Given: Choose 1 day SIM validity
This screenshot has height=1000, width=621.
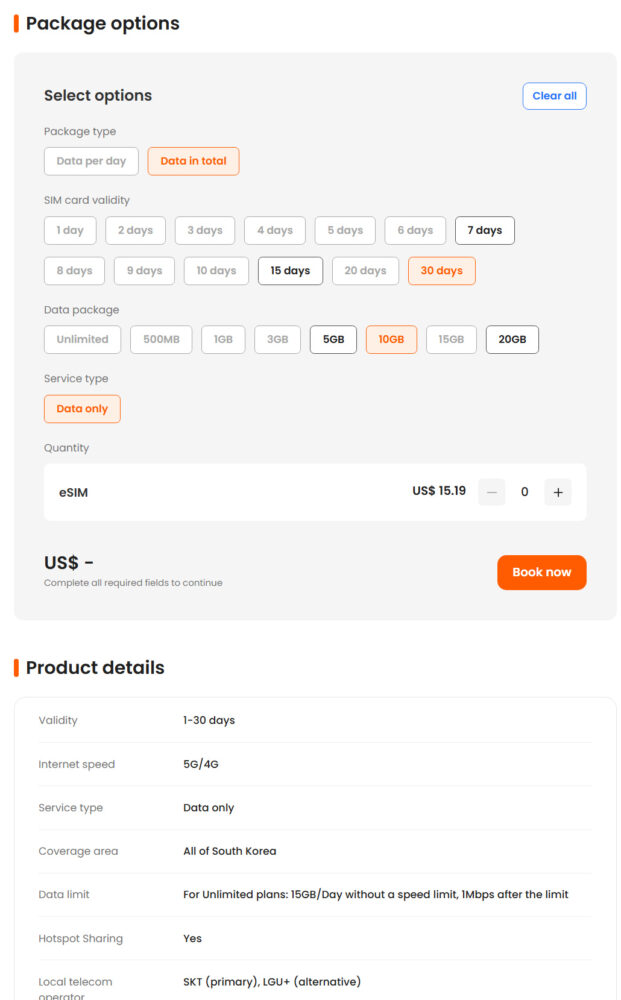Looking at the screenshot, I should tap(70, 230).
